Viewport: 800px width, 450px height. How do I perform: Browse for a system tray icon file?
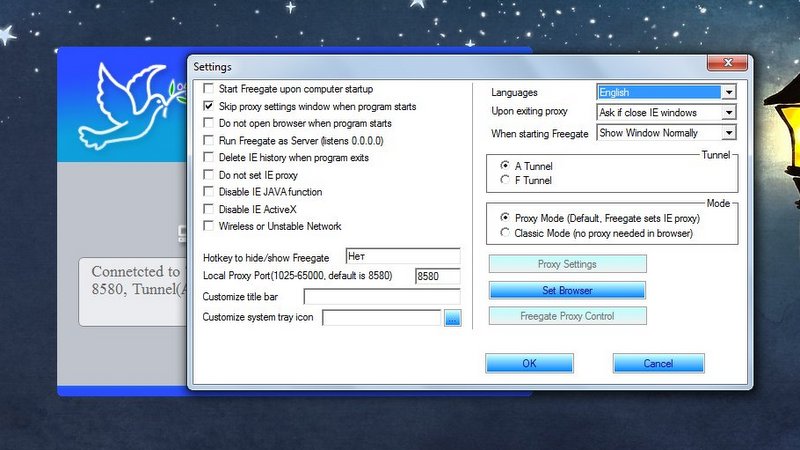pyautogui.click(x=453, y=318)
